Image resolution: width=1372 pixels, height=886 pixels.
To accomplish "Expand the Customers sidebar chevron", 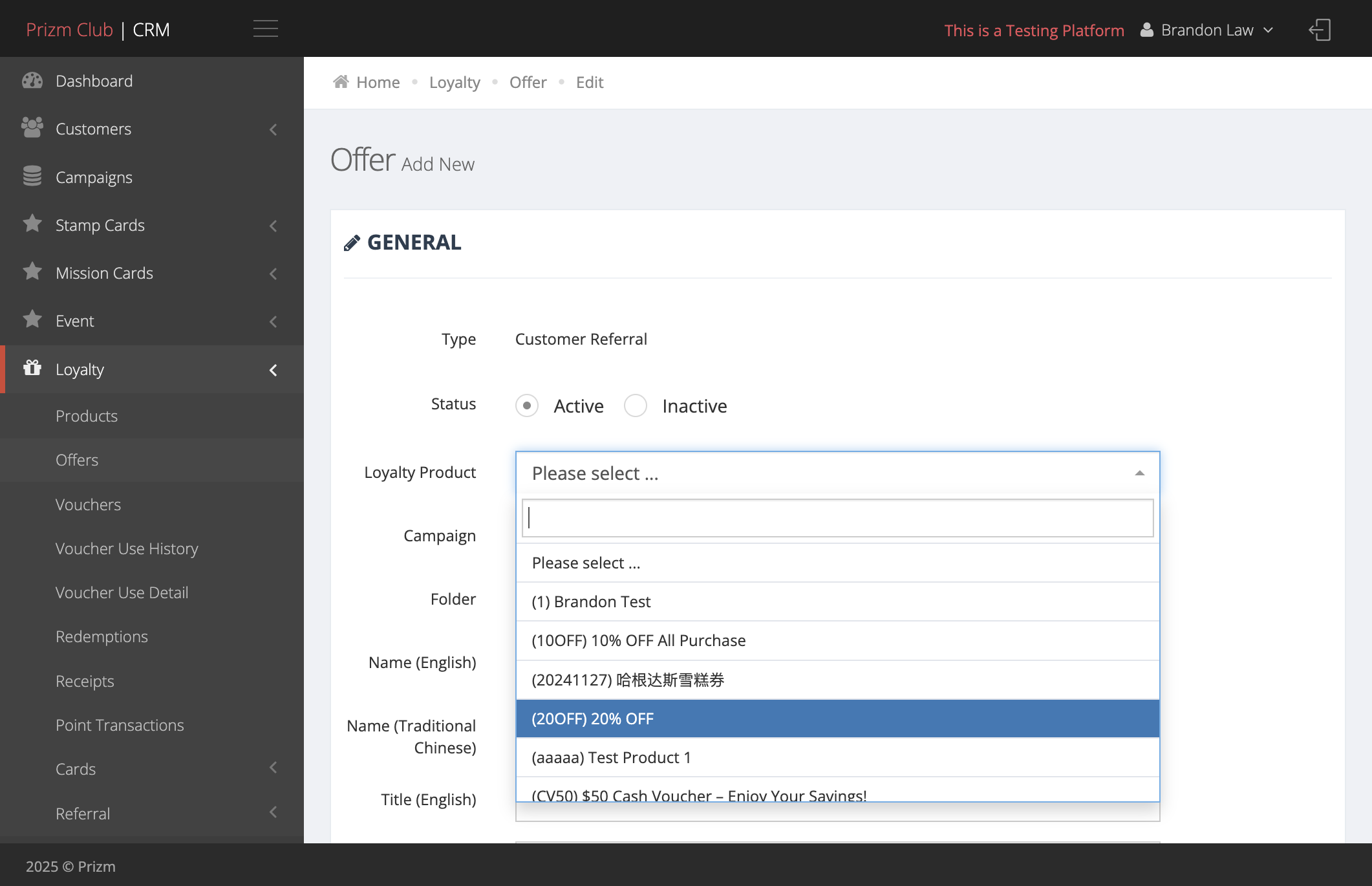I will pos(273,129).
